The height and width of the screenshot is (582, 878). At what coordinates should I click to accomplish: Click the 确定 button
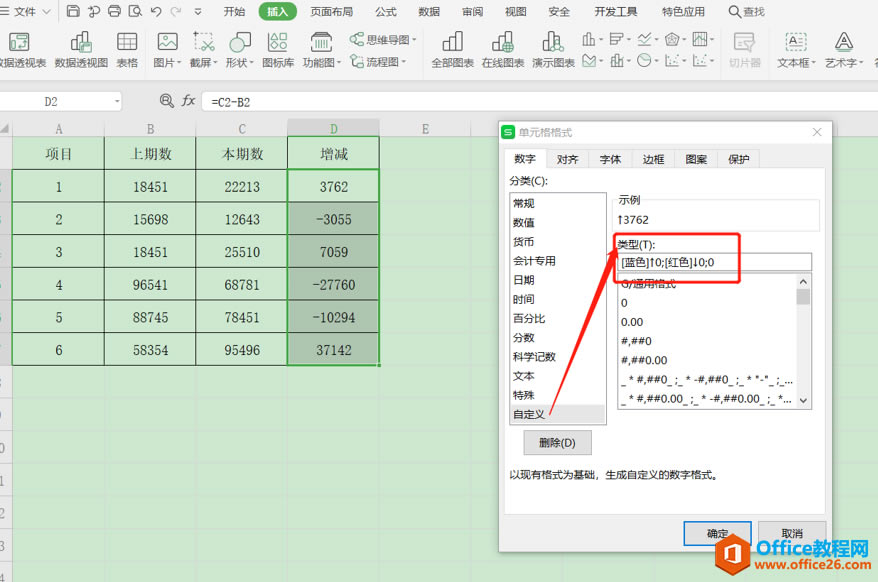pos(717,533)
